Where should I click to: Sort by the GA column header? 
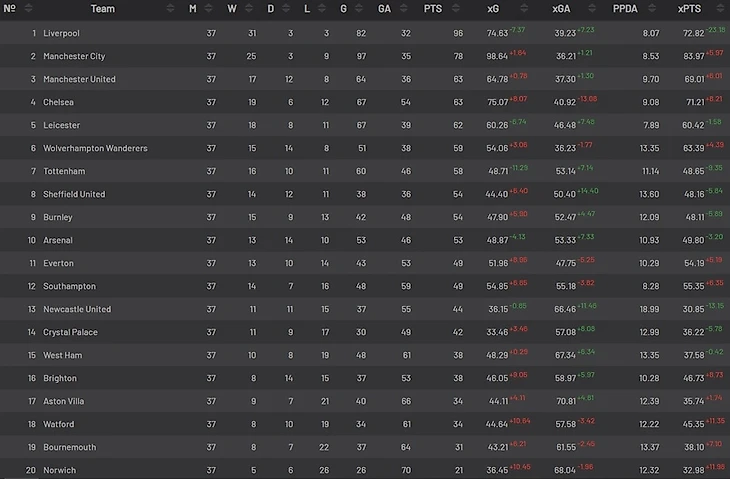(x=384, y=9)
